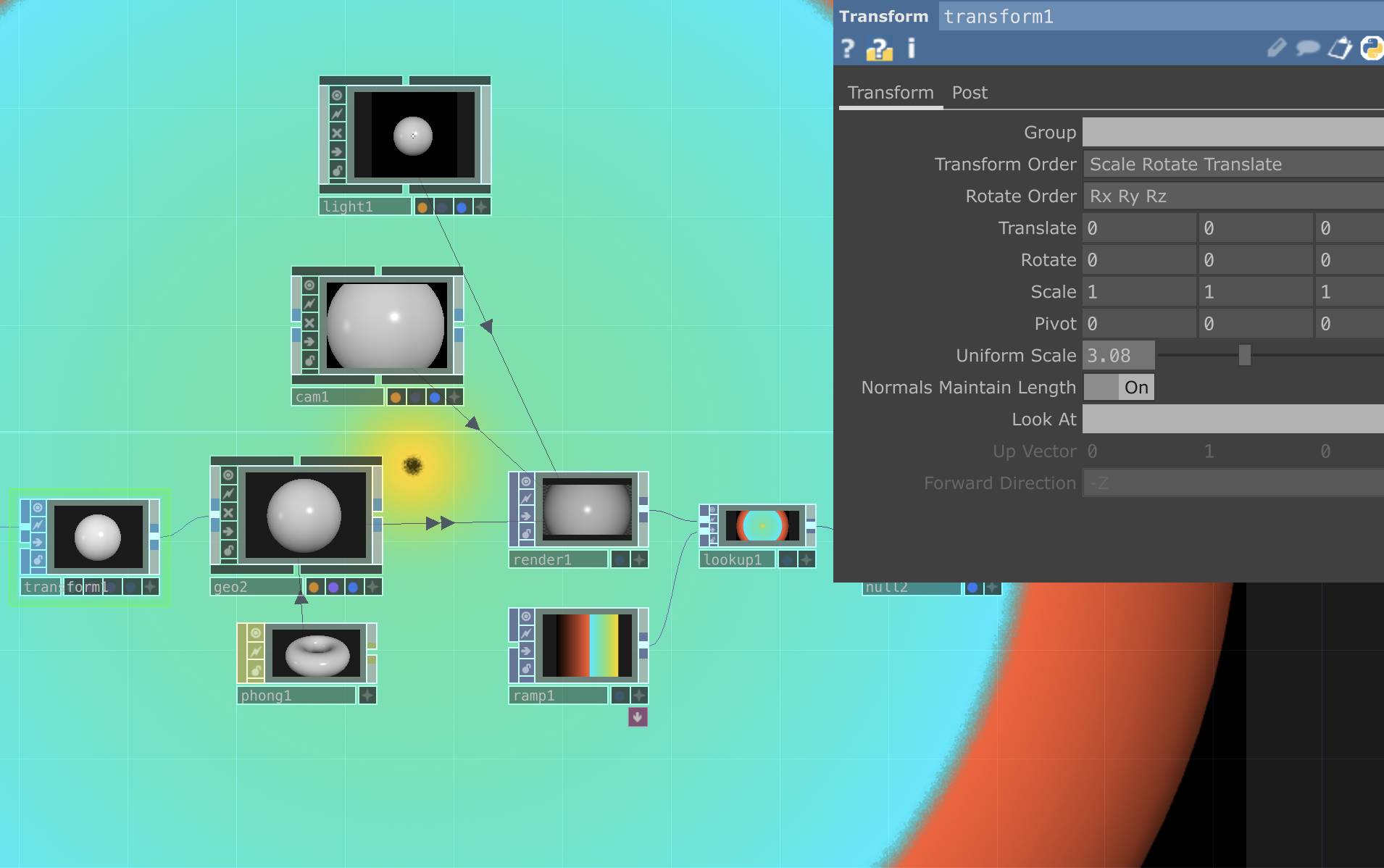Open the Transform Order dropdown

[1232, 164]
